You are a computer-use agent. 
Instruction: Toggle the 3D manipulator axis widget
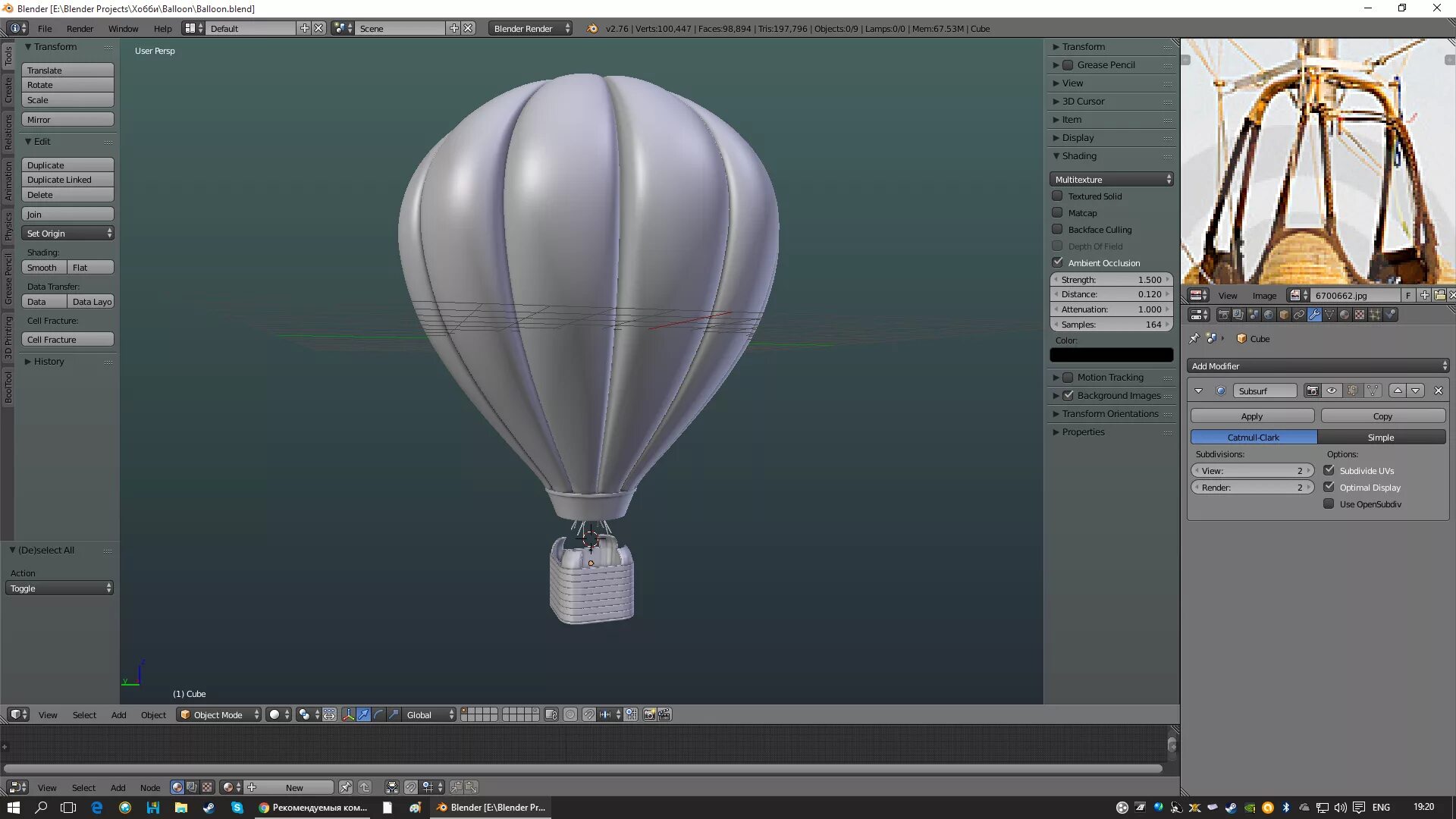(348, 714)
